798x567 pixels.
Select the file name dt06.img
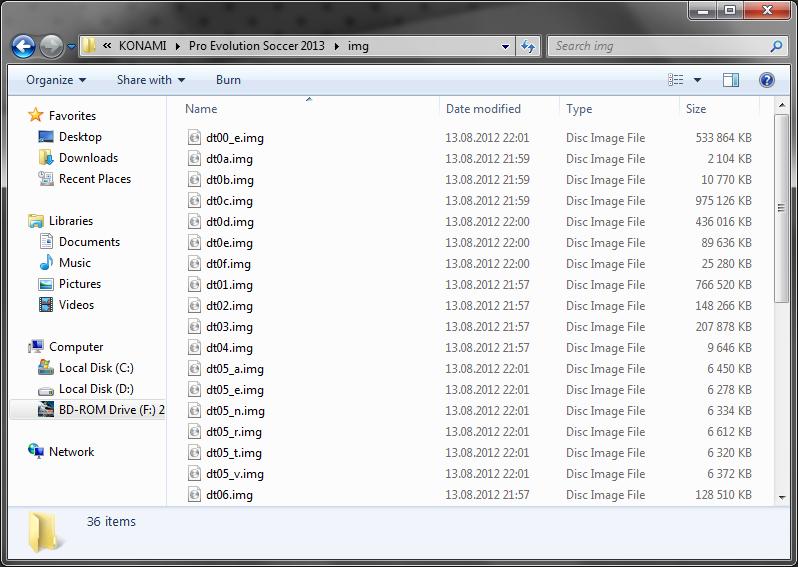click(x=230, y=495)
